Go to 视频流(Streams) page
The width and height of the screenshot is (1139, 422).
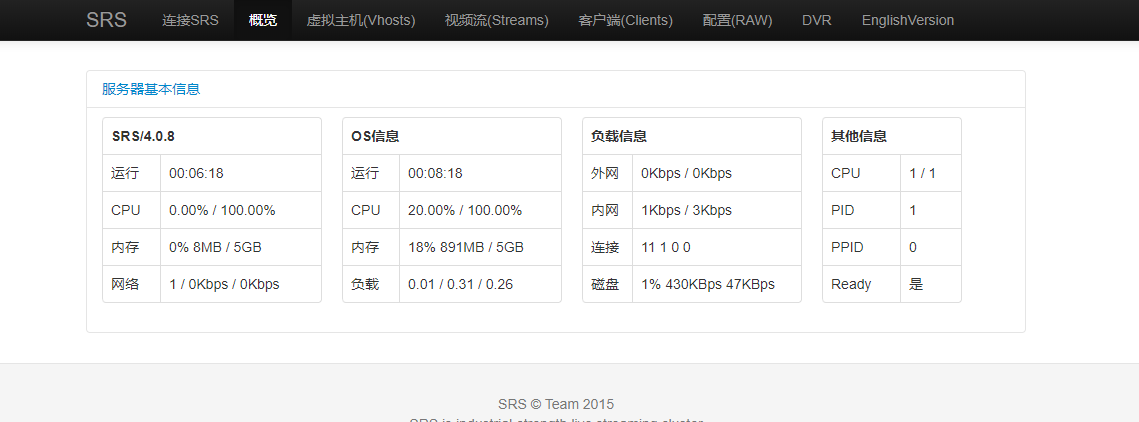tap(497, 20)
